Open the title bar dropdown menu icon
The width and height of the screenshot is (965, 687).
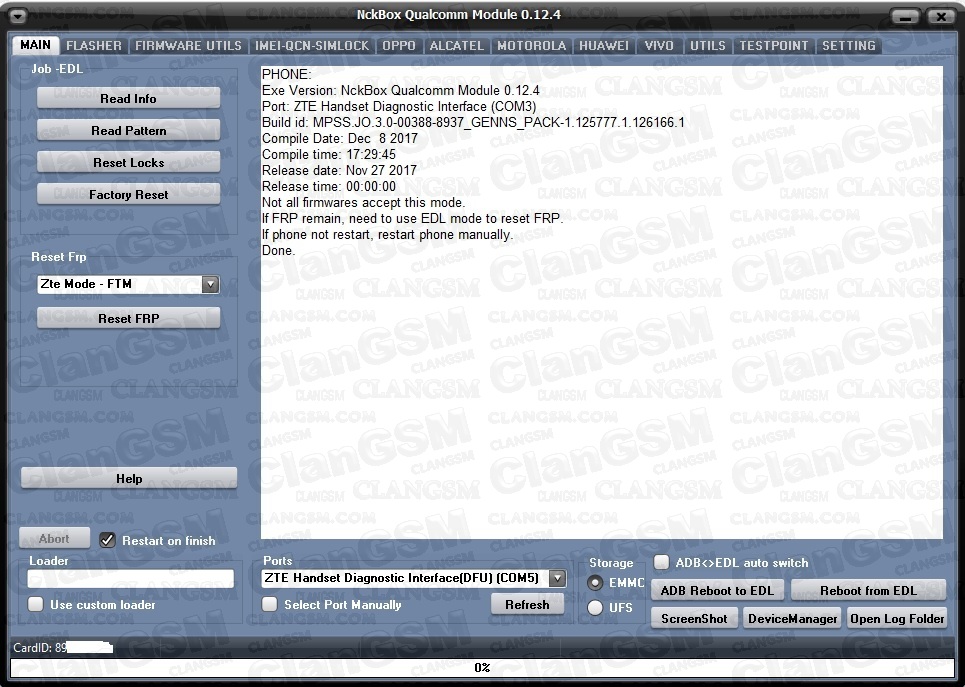click(x=18, y=16)
